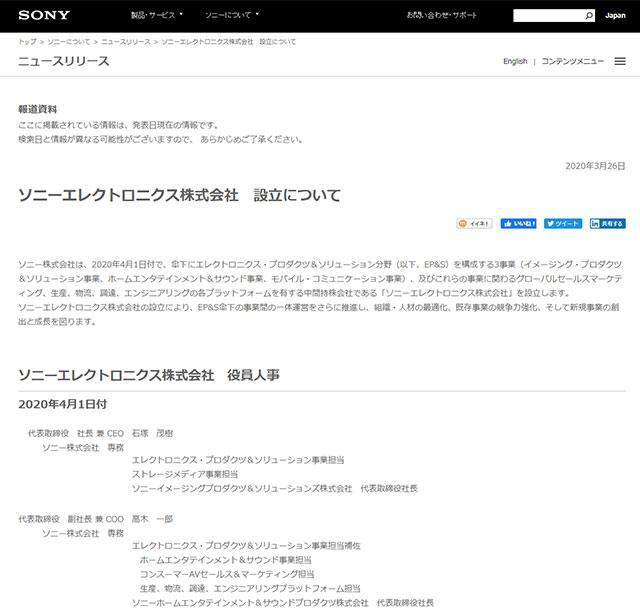Share on LinkedIn 共有する button
The width and height of the screenshot is (640, 614).
(607, 224)
